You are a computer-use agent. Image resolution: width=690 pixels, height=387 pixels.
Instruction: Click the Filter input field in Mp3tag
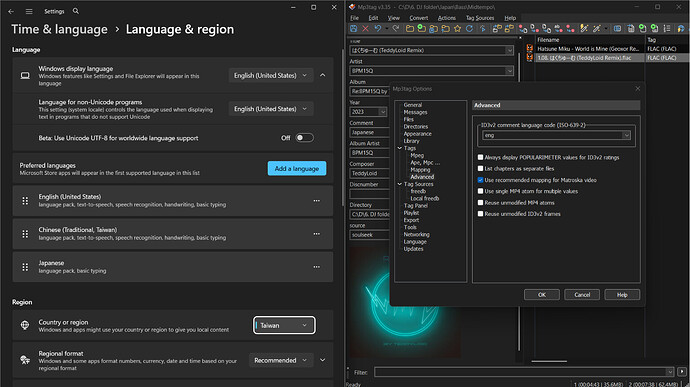pyautogui.click(x=524, y=372)
